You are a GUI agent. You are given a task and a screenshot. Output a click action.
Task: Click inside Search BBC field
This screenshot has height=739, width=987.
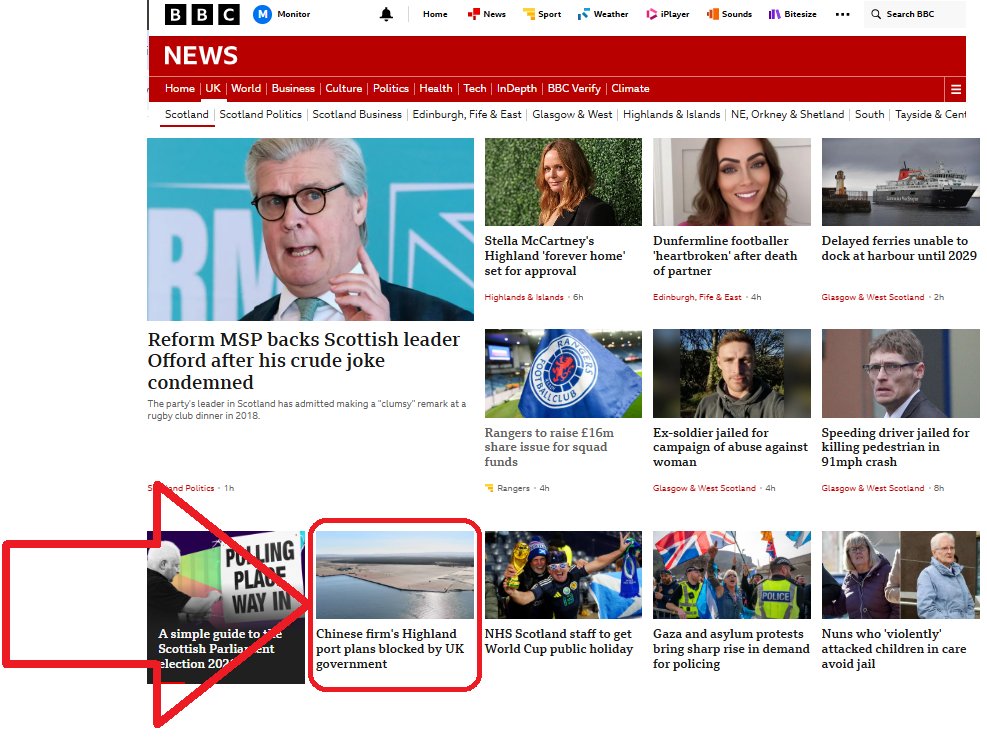[914, 14]
